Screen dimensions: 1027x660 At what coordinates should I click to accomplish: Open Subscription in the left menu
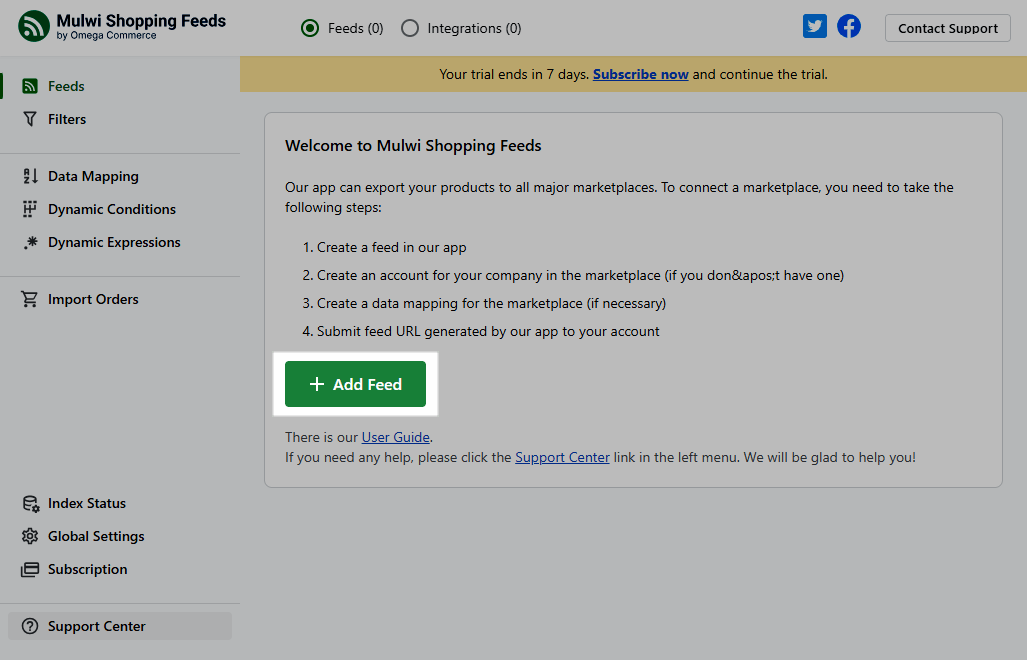[87, 569]
